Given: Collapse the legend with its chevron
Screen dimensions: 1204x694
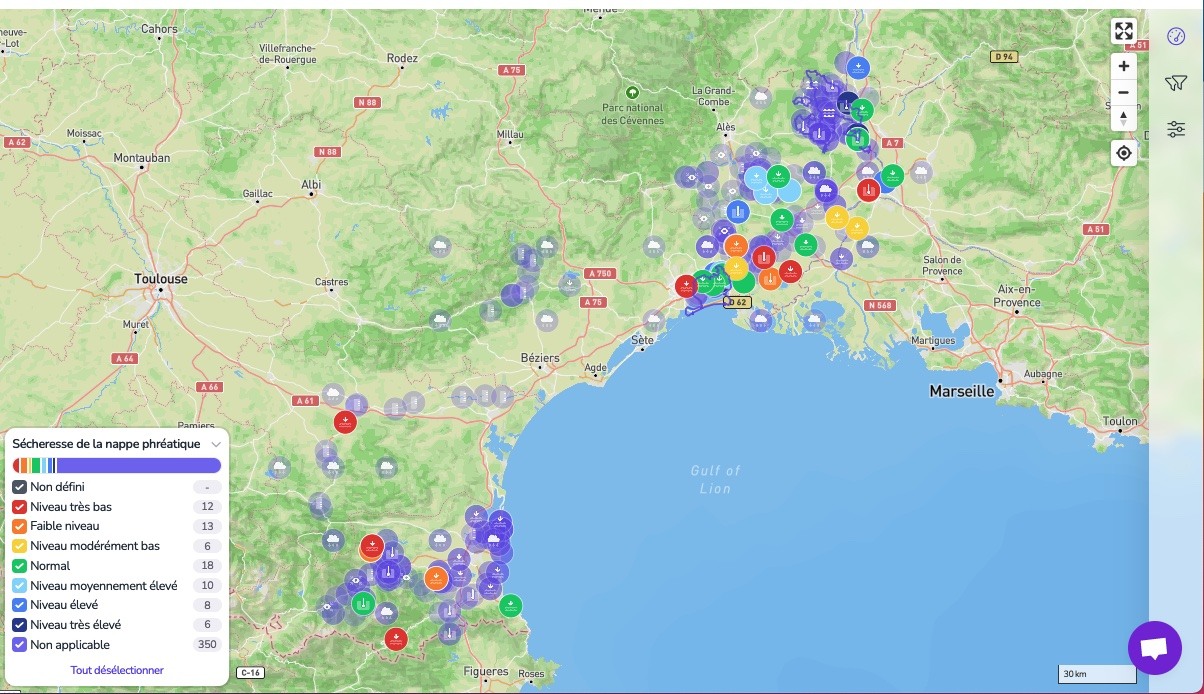Looking at the screenshot, I should pyautogui.click(x=216, y=444).
